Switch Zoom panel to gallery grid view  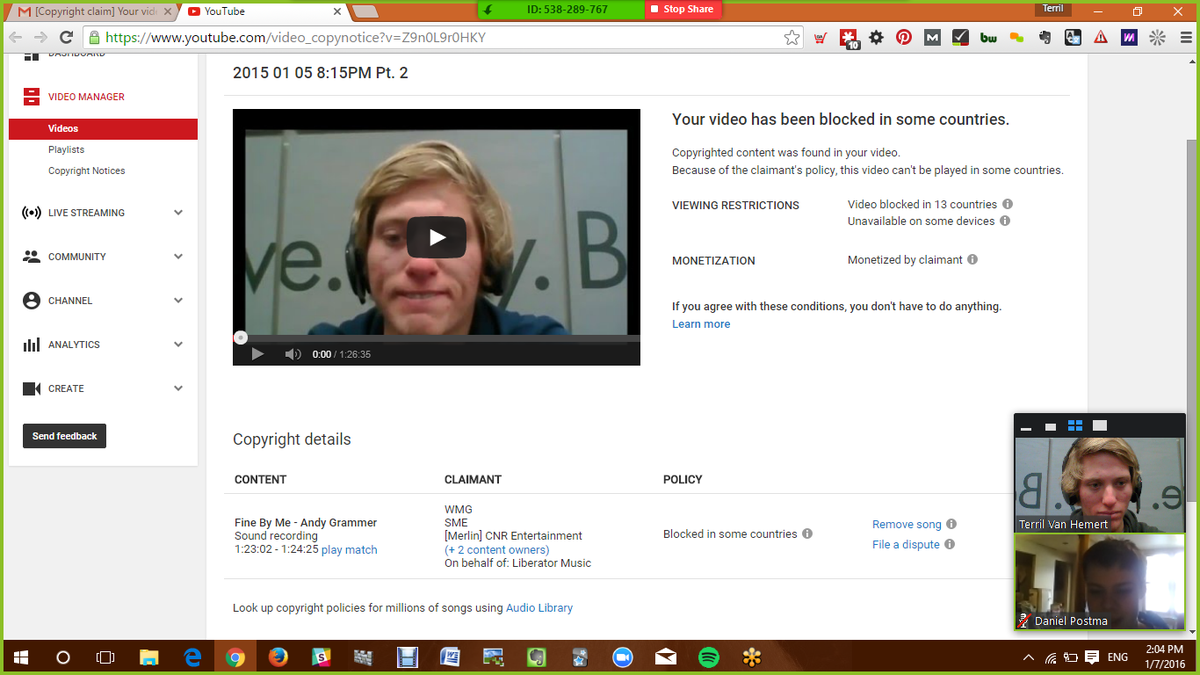pos(1075,426)
